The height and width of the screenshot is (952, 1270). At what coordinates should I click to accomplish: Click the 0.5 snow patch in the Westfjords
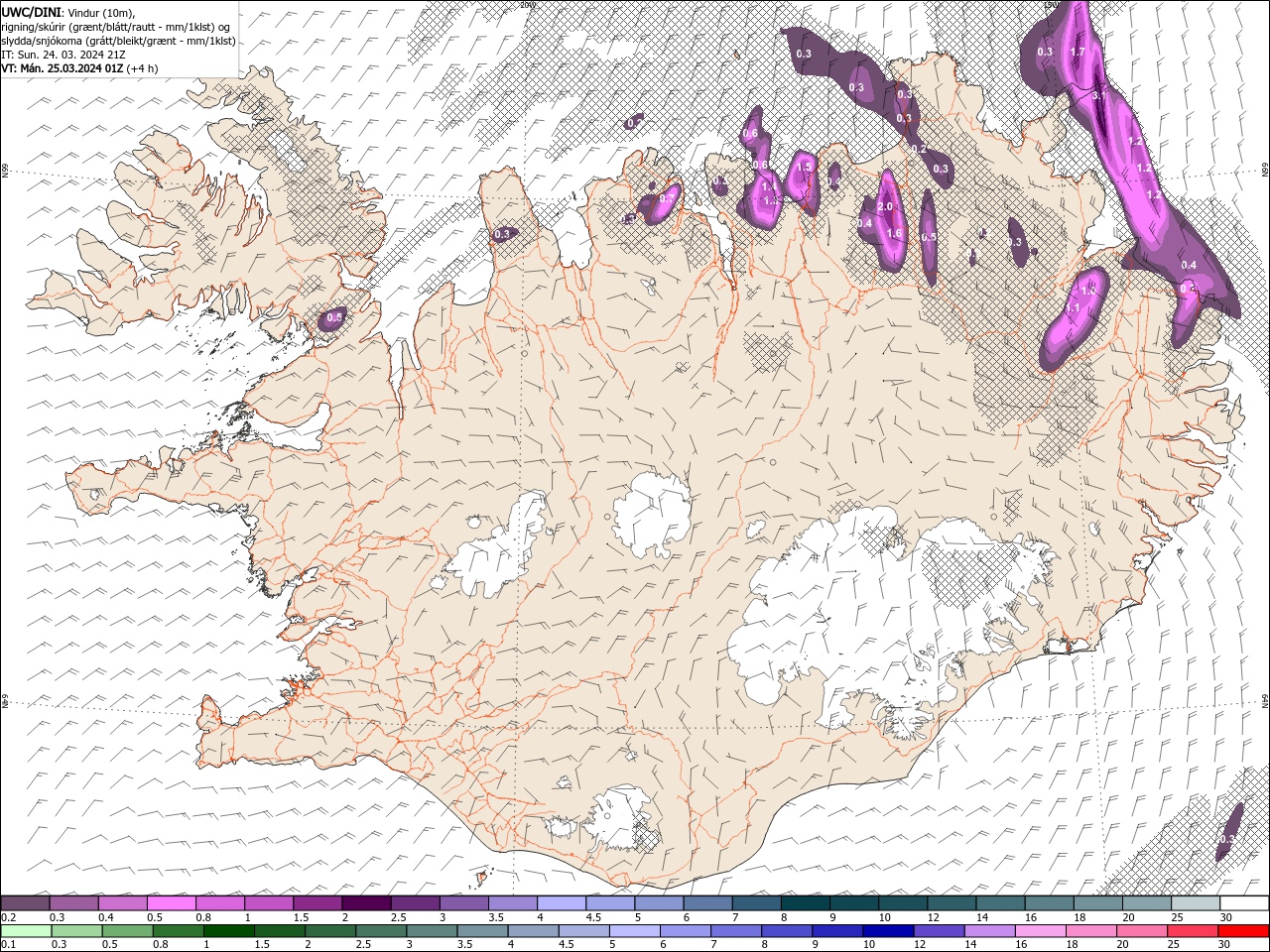click(331, 318)
